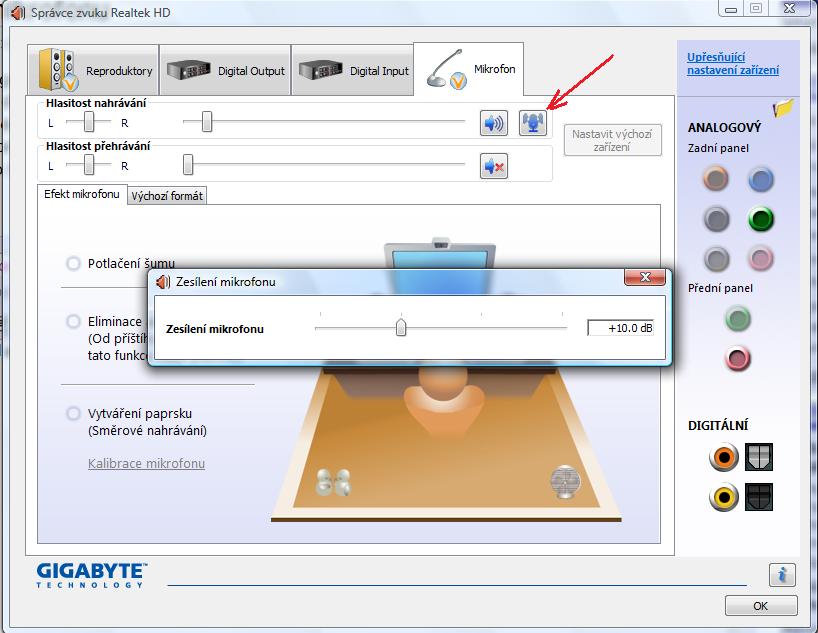Open the Efekt mikrofonu sub-tab
The image size is (818, 633).
coord(82,194)
